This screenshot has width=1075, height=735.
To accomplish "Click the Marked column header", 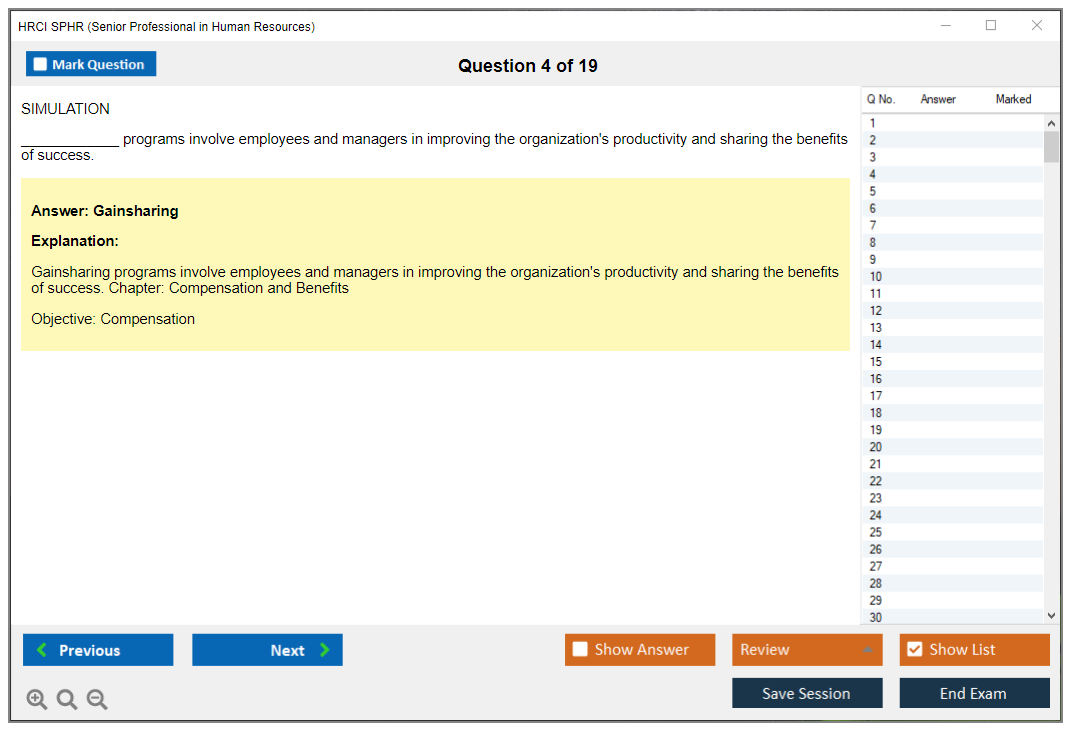I will coord(1013,99).
